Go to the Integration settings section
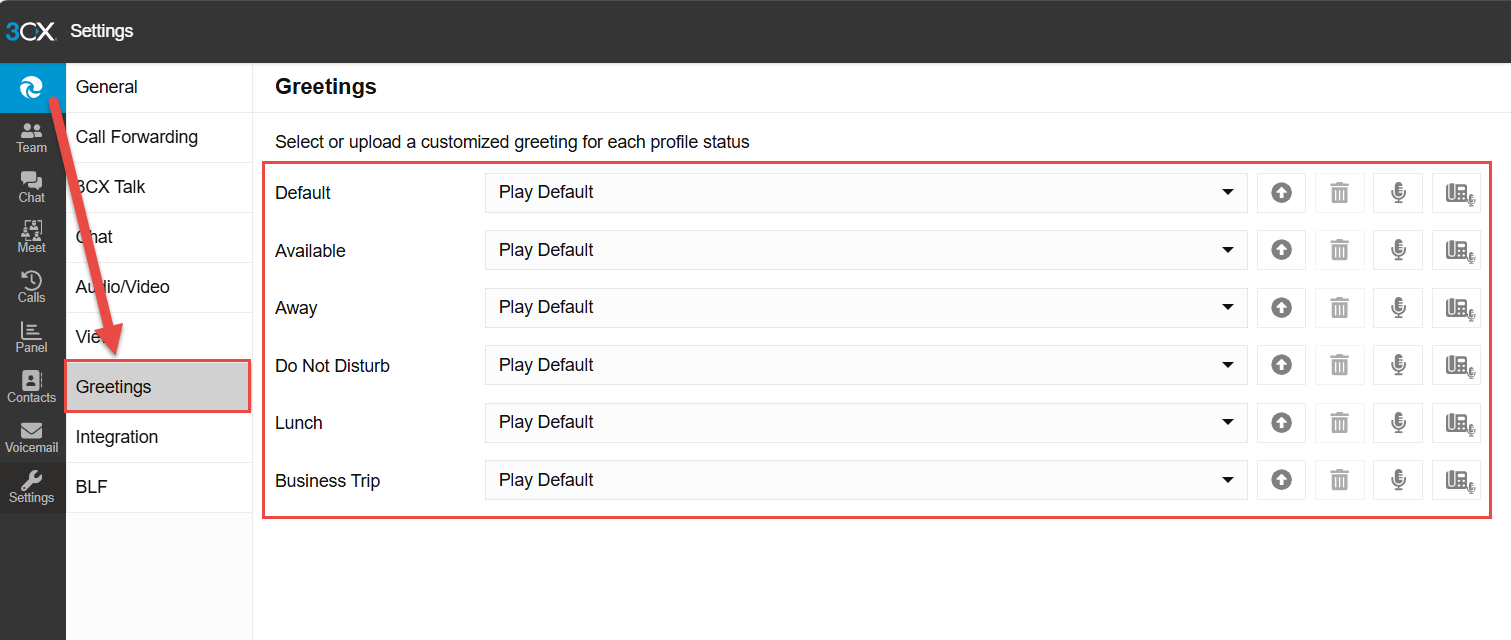1511x640 pixels. coord(117,437)
